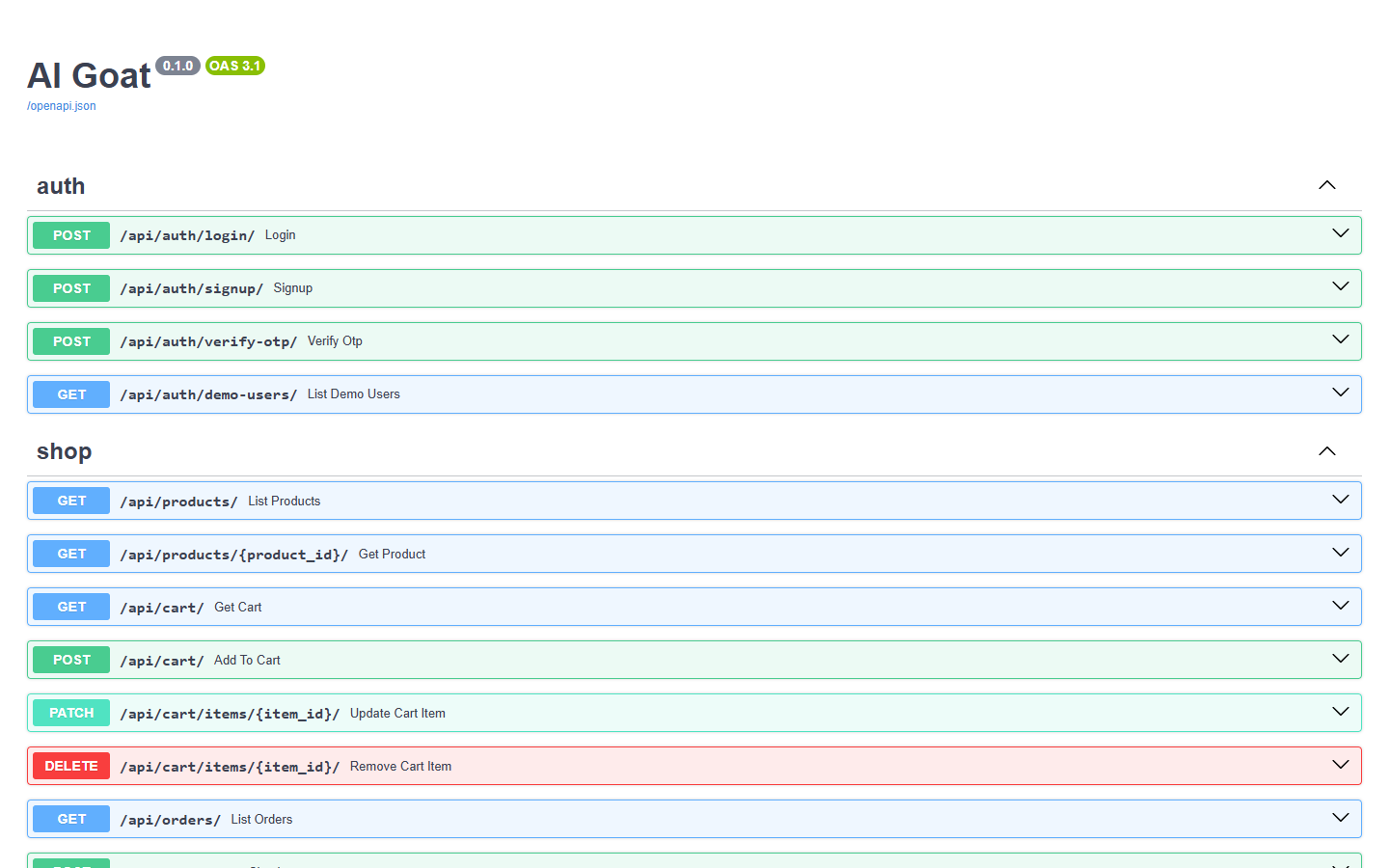Select the /api/auth/login/ path text
Image resolution: width=1389 pixels, height=868 pixels.
187,235
